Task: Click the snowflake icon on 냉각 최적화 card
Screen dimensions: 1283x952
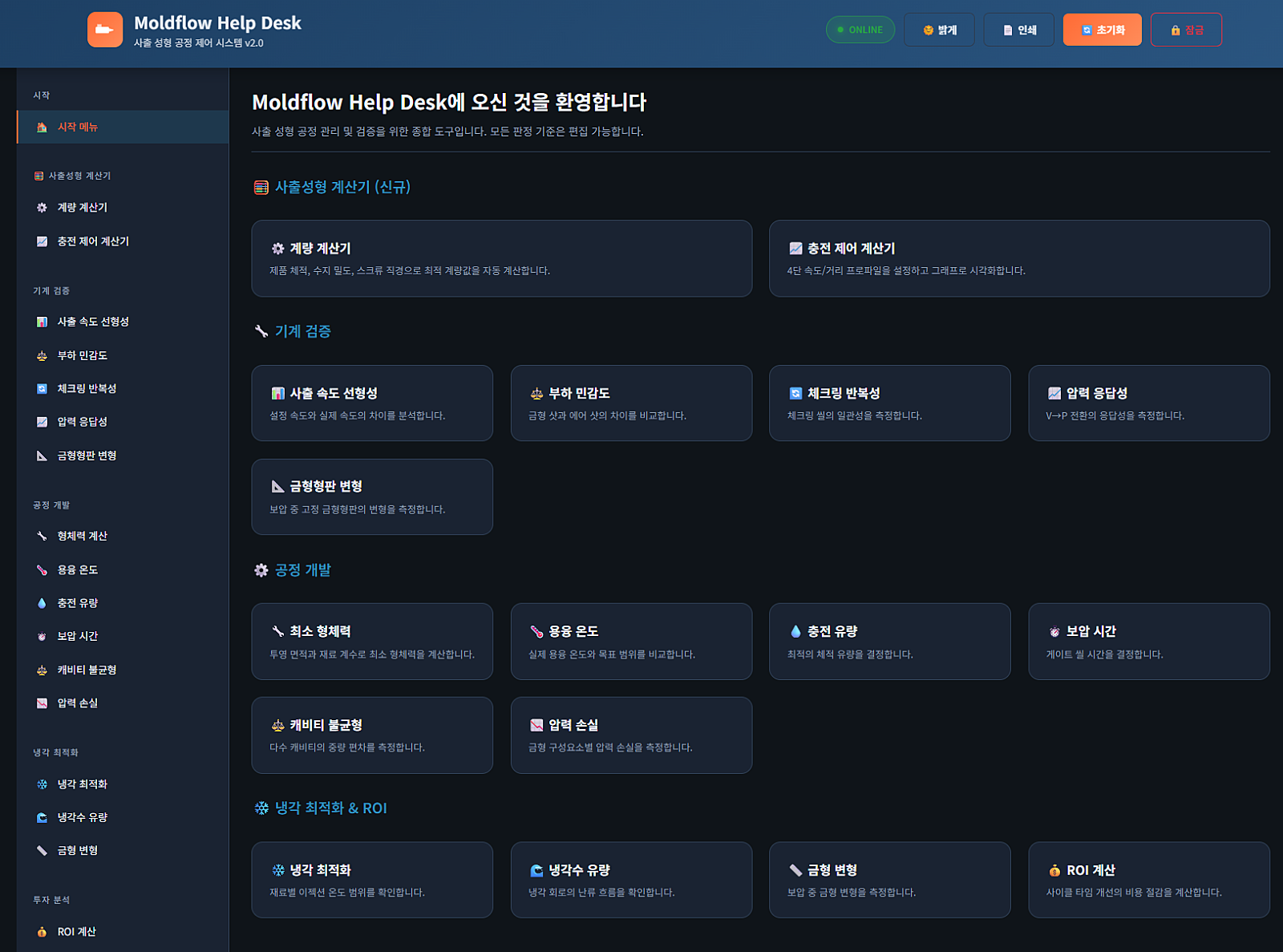Action: pos(277,870)
